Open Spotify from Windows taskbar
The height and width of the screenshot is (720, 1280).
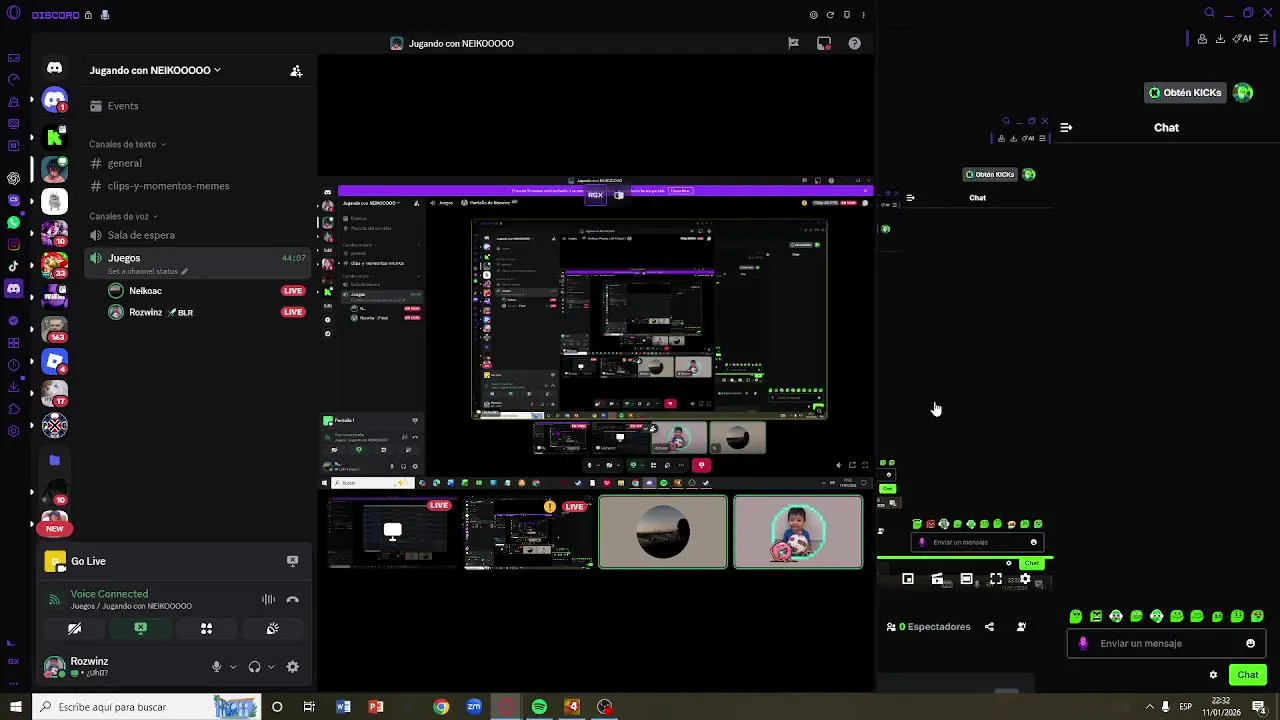(x=539, y=707)
